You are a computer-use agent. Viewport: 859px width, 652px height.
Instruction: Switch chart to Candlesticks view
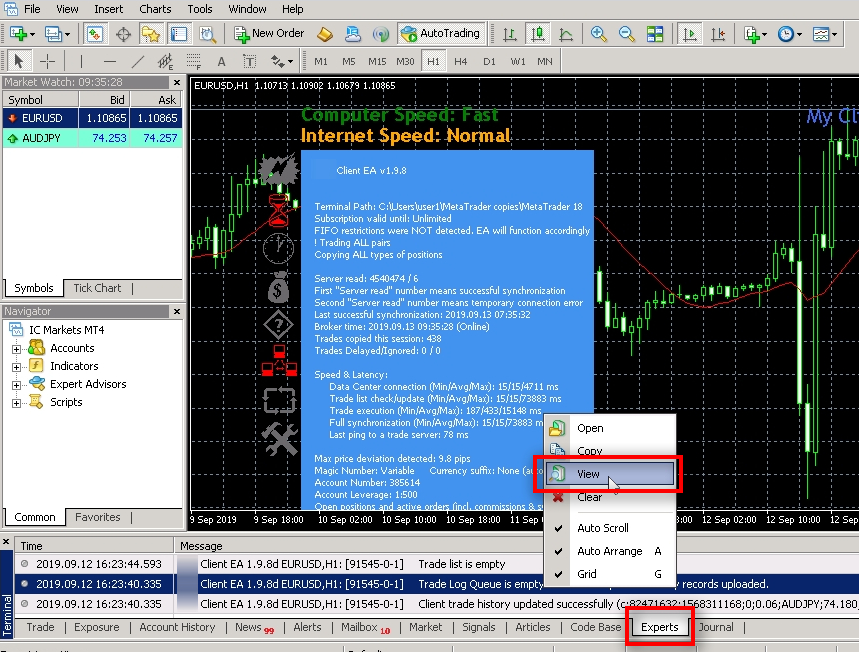tap(537, 33)
